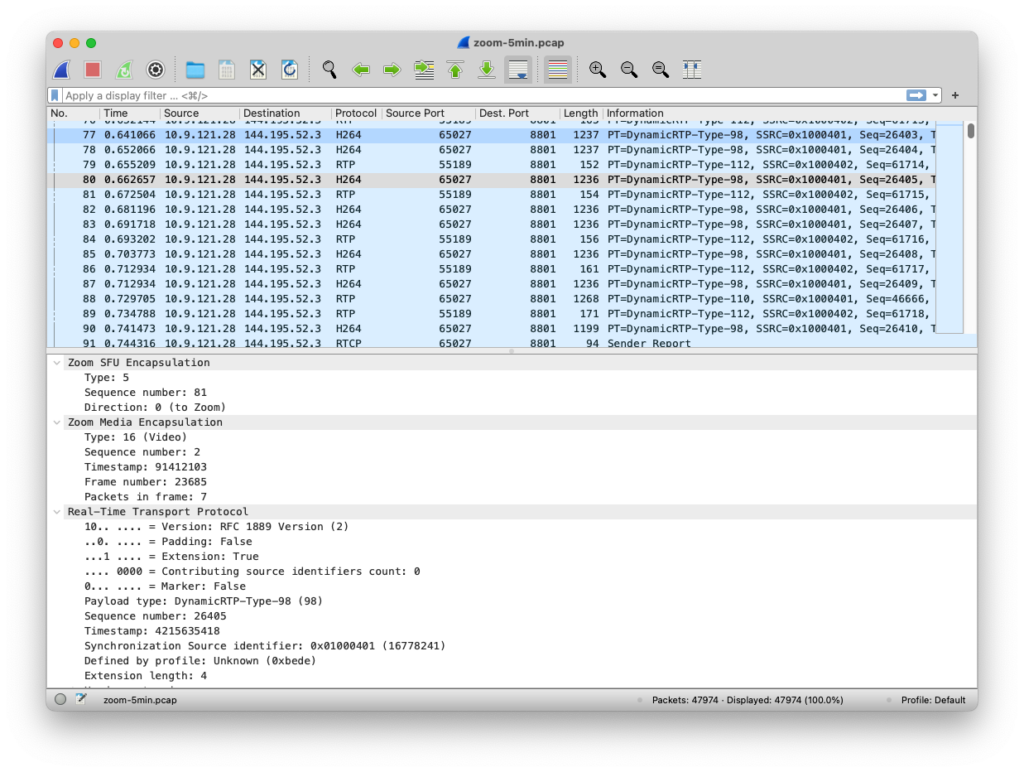Find a packet with magnifier icon

tap(329, 69)
